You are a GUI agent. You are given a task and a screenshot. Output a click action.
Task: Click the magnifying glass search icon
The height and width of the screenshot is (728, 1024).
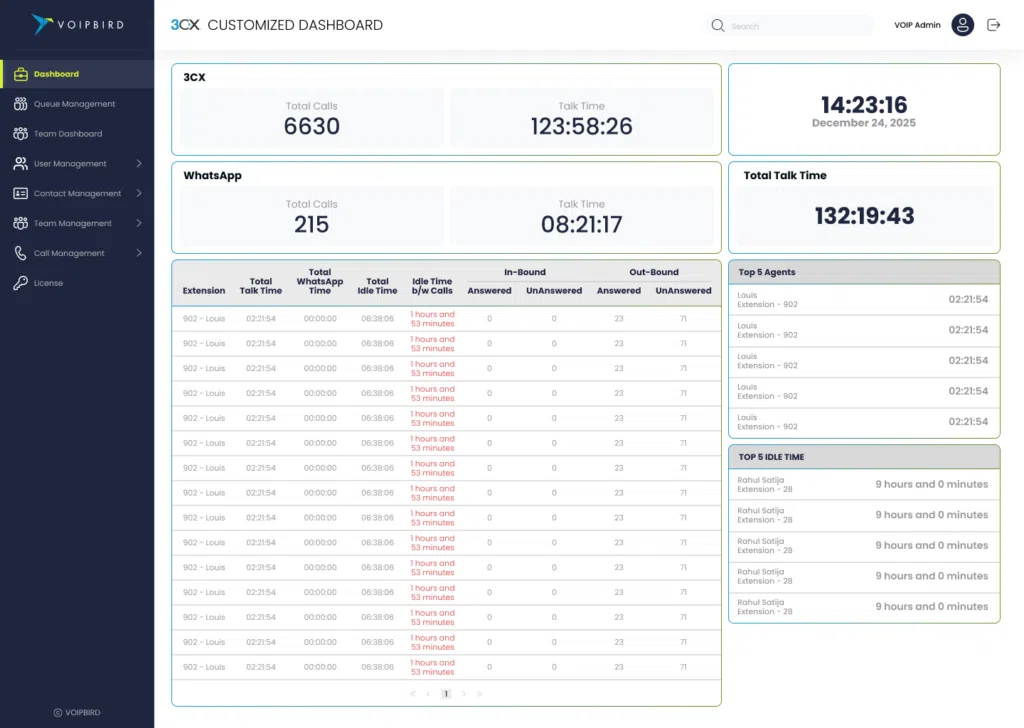coord(717,26)
